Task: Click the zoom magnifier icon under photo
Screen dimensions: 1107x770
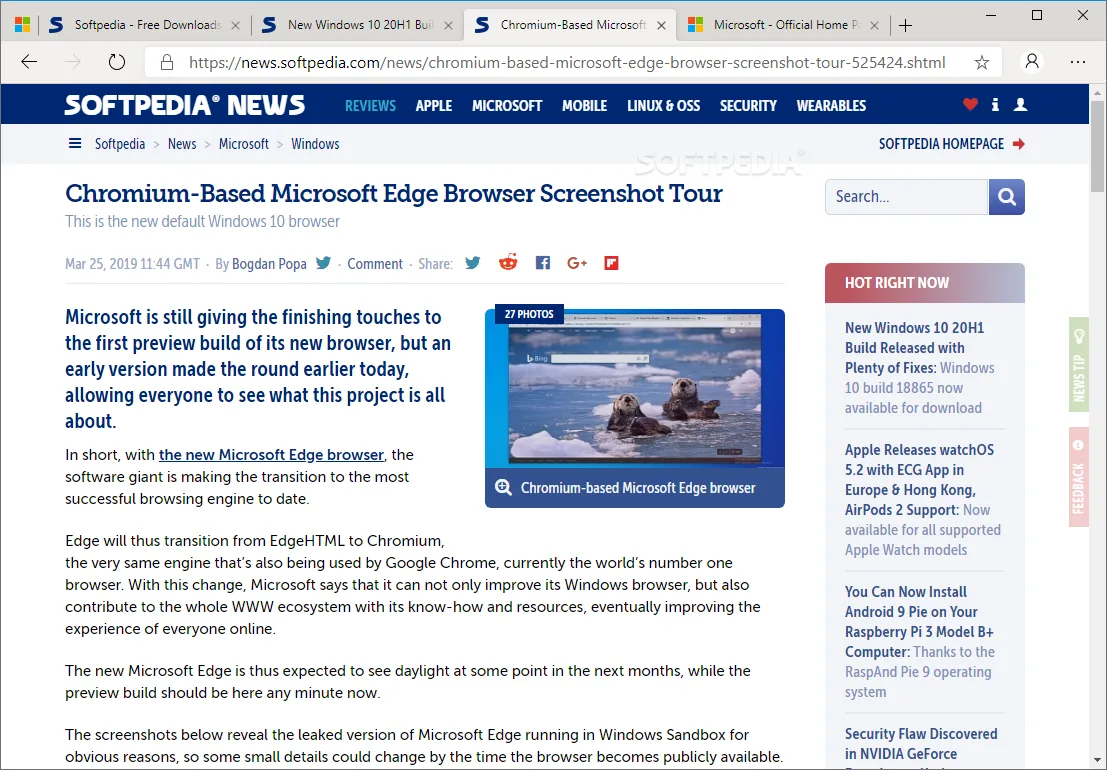Action: [503, 488]
